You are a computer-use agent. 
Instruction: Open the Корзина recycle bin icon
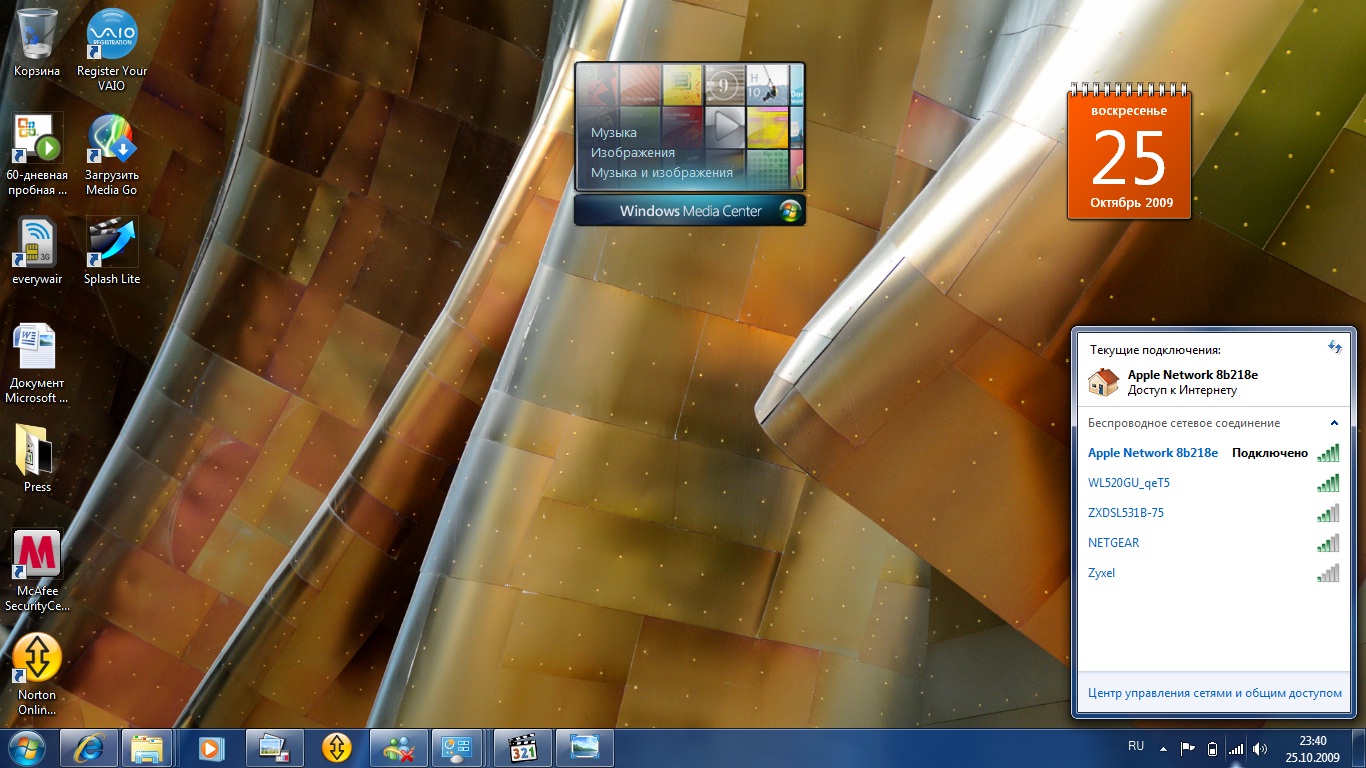[x=37, y=43]
